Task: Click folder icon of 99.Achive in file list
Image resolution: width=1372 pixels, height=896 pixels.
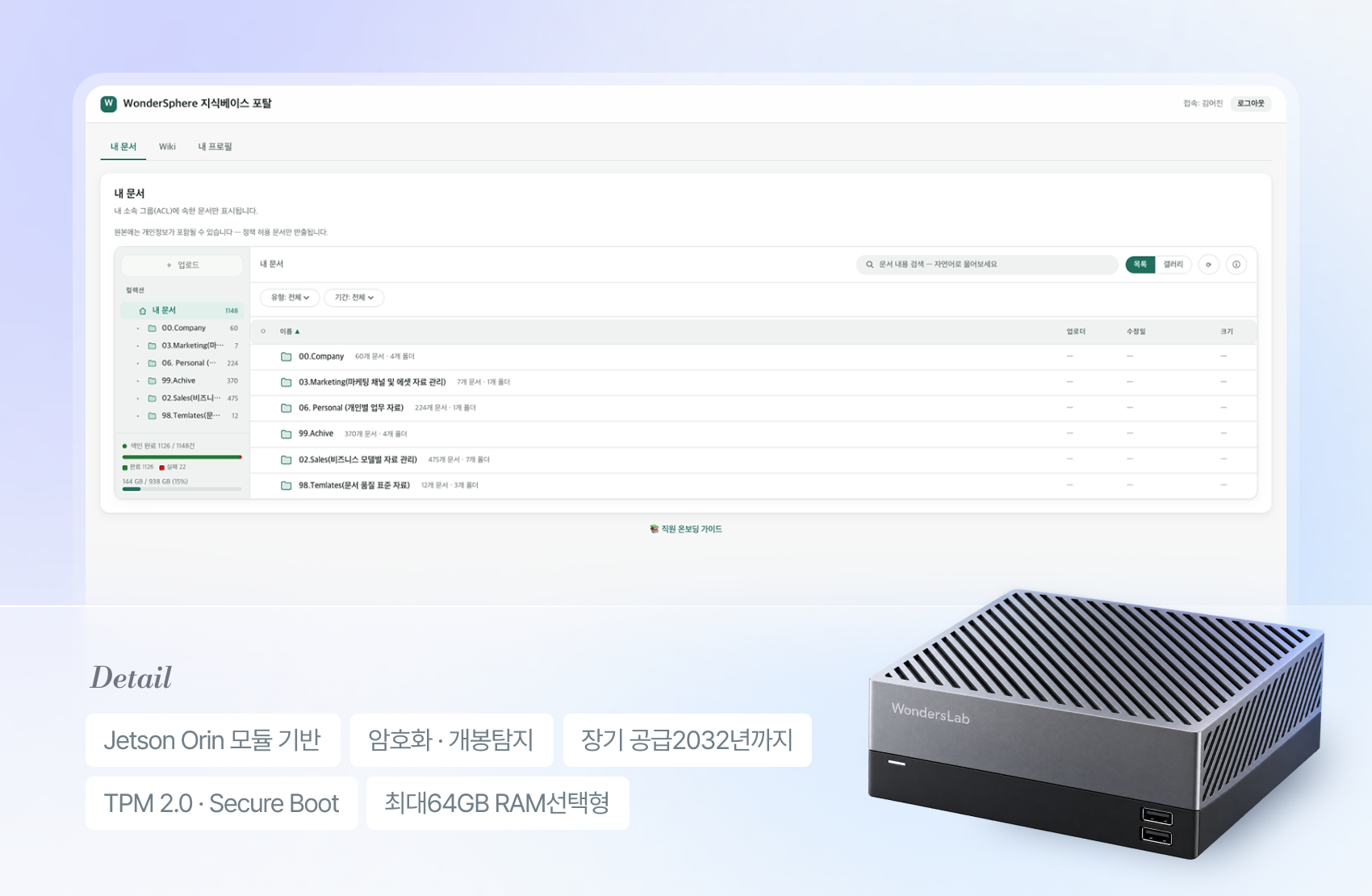Action: pyautogui.click(x=286, y=434)
